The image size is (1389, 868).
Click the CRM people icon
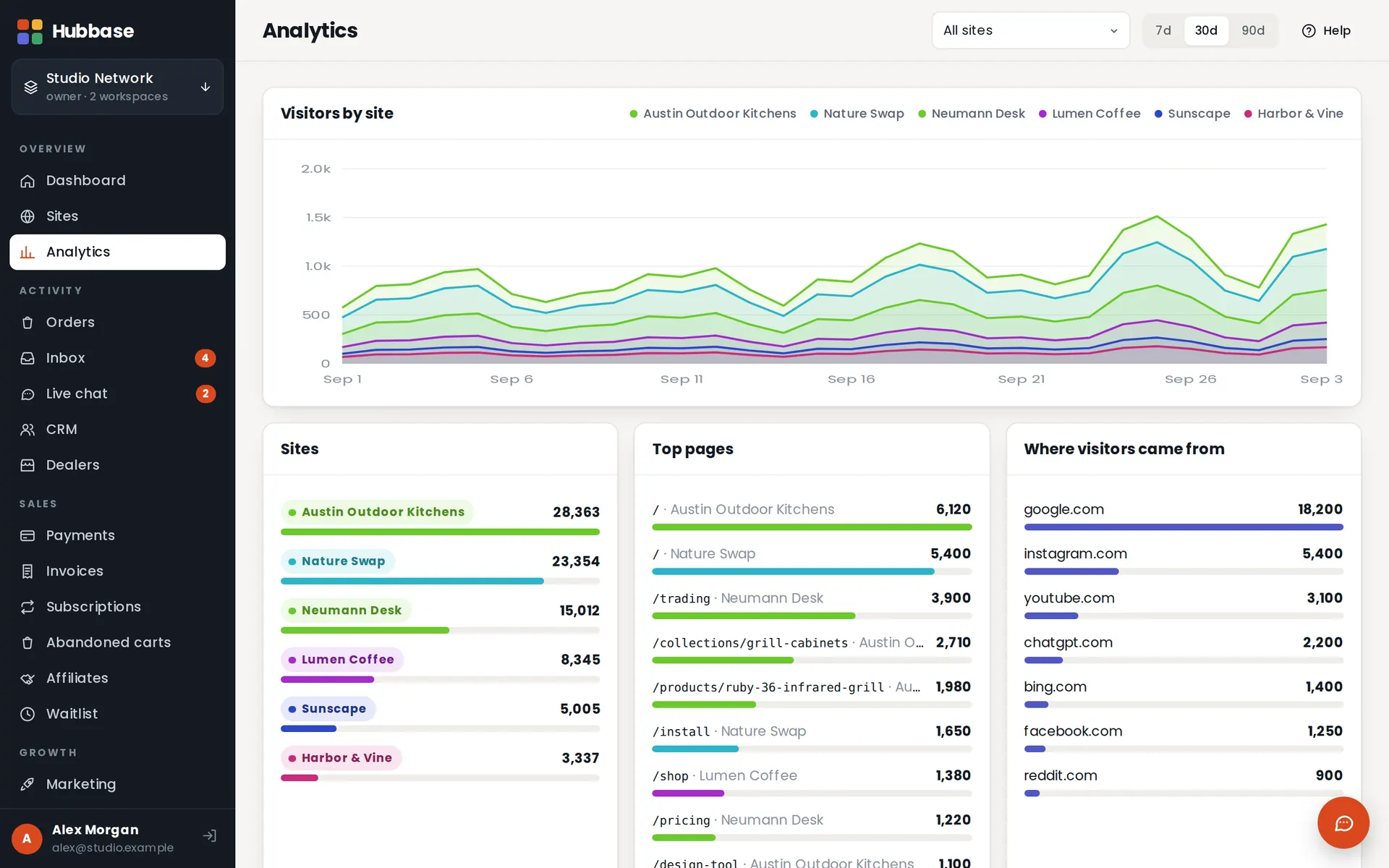pos(27,430)
